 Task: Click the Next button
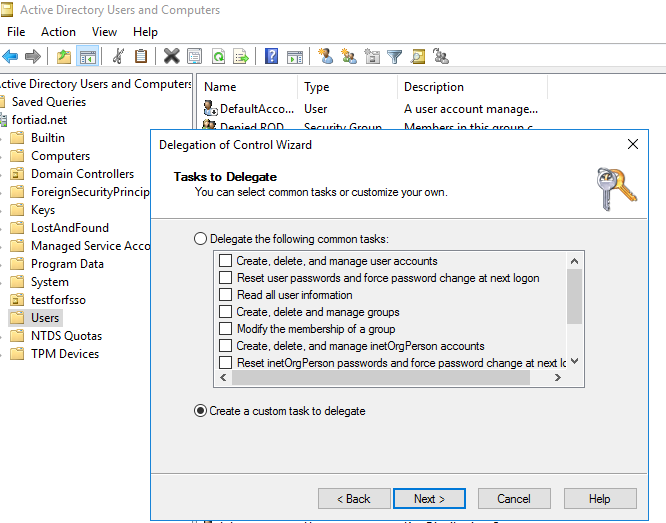click(430, 499)
